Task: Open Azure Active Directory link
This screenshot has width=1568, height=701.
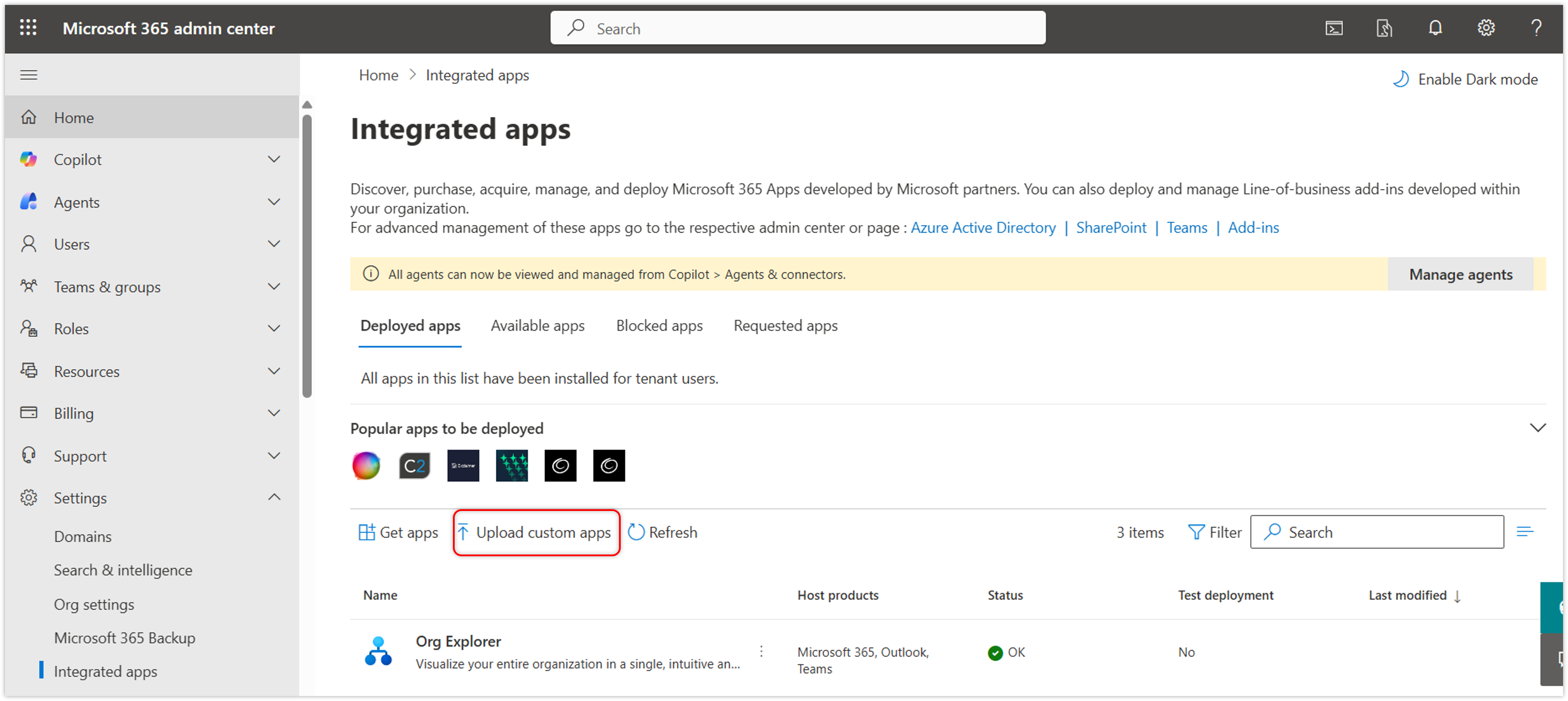Action: pyautogui.click(x=983, y=228)
